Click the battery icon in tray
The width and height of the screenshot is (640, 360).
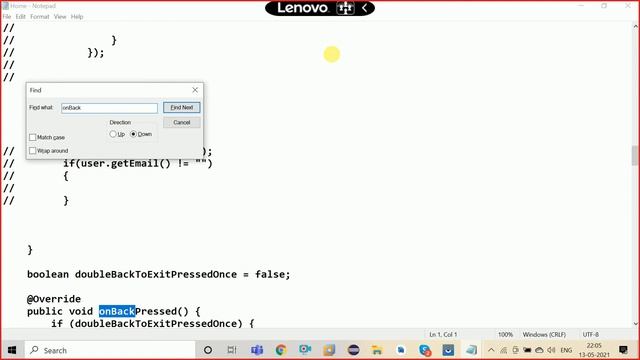click(x=527, y=350)
